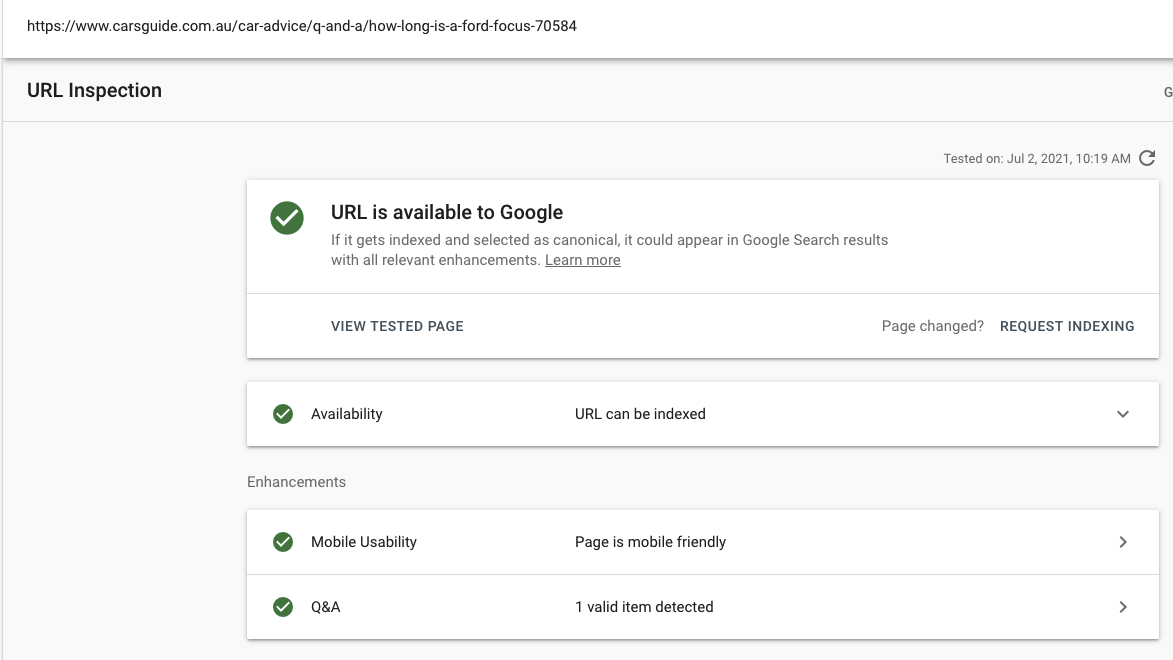The height and width of the screenshot is (660, 1173).
Task: Click the "Page is mobile friendly" status text
Action: tap(650, 542)
